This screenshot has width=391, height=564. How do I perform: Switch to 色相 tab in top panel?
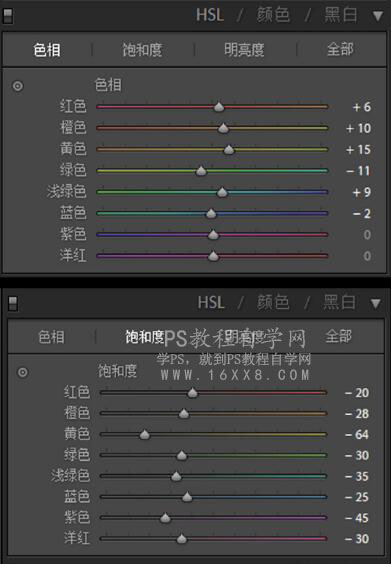(x=47, y=50)
